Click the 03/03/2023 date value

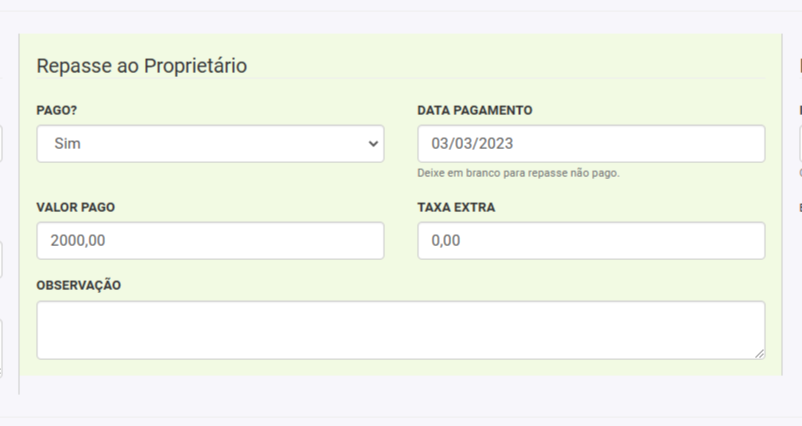(x=472, y=144)
